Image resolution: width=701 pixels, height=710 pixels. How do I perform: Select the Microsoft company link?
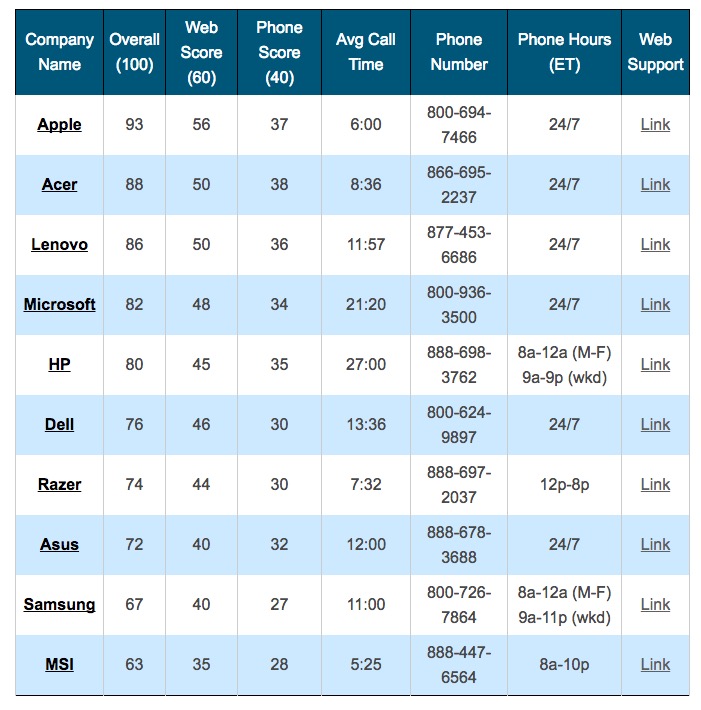[59, 305]
